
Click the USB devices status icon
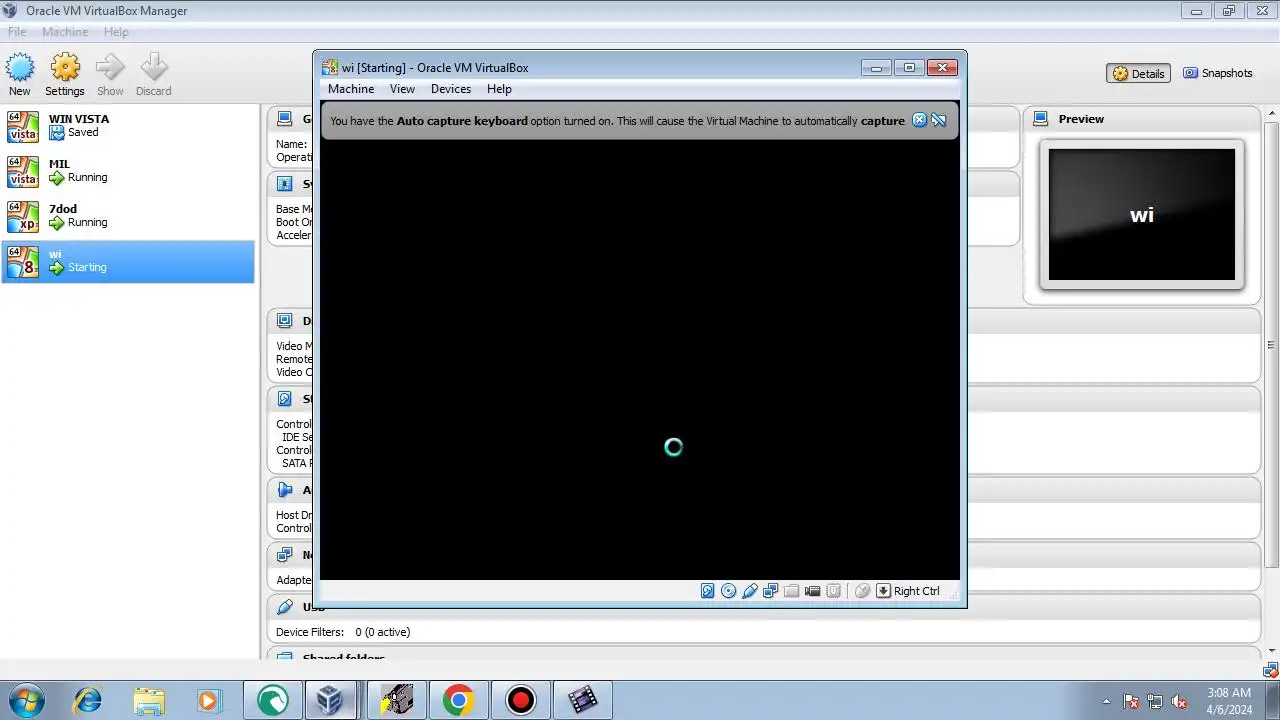click(x=749, y=591)
